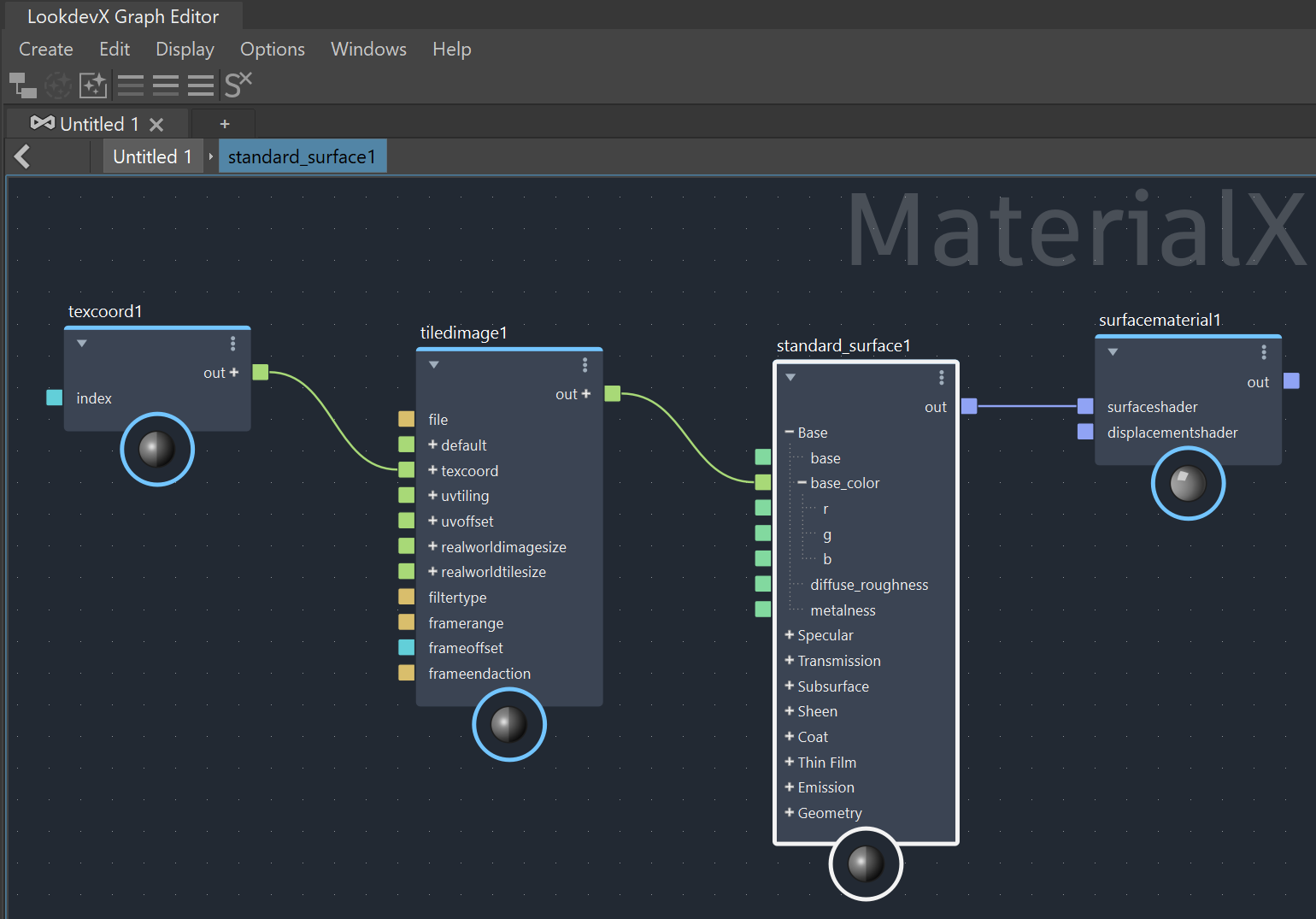Viewport: 1316px width, 919px height.
Task: Click the texcoord1 index input port
Action: pyautogui.click(x=55, y=398)
